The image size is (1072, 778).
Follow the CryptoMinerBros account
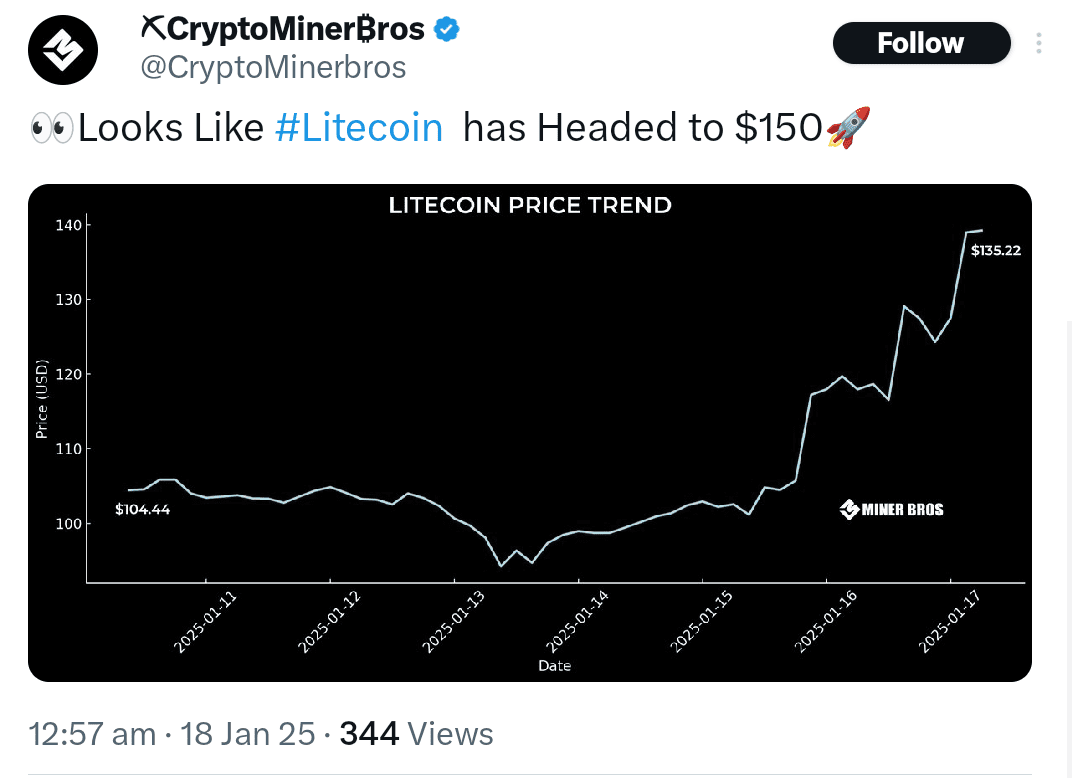[x=921, y=43]
